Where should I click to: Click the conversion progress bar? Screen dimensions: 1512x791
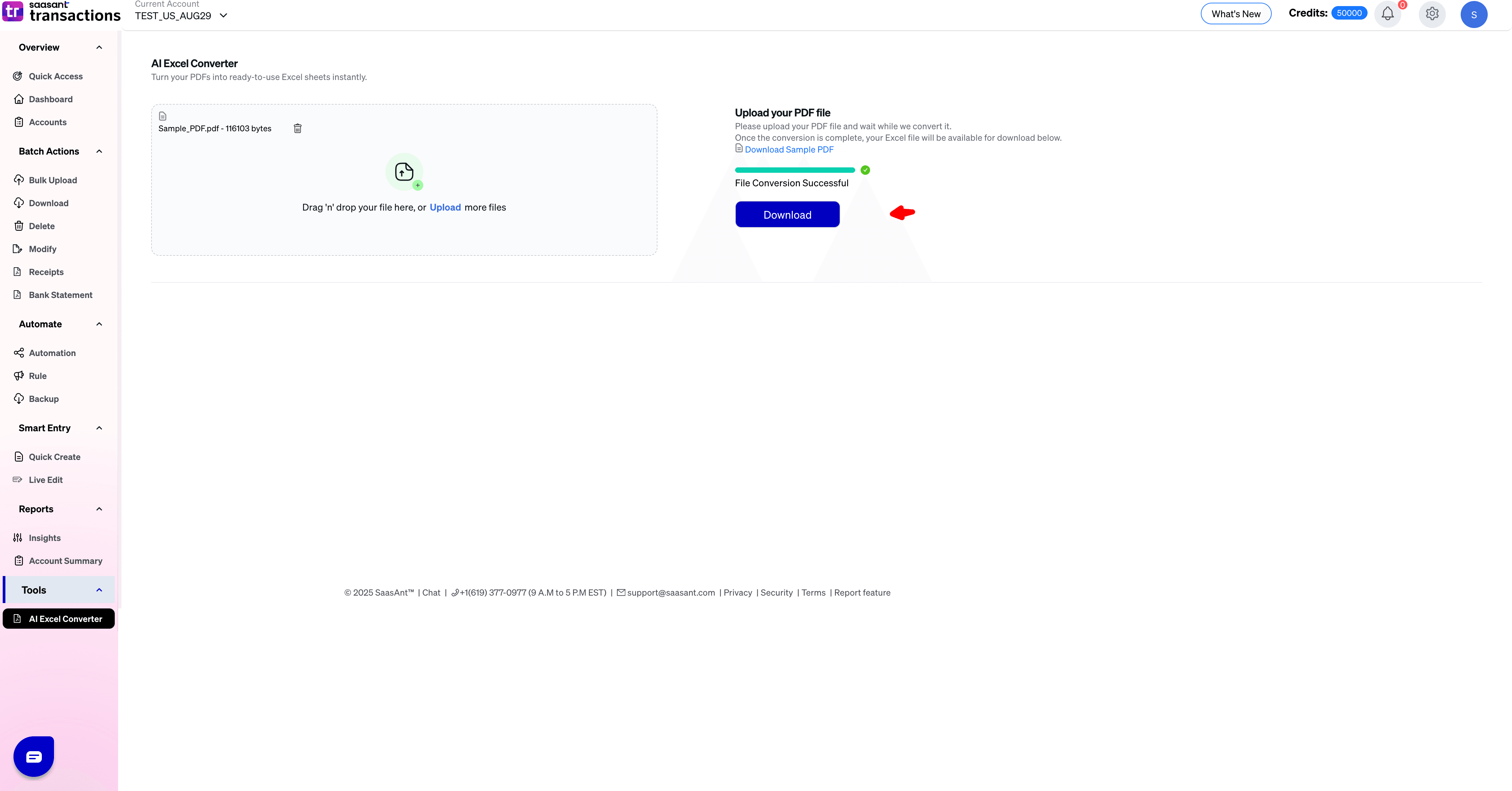(795, 170)
